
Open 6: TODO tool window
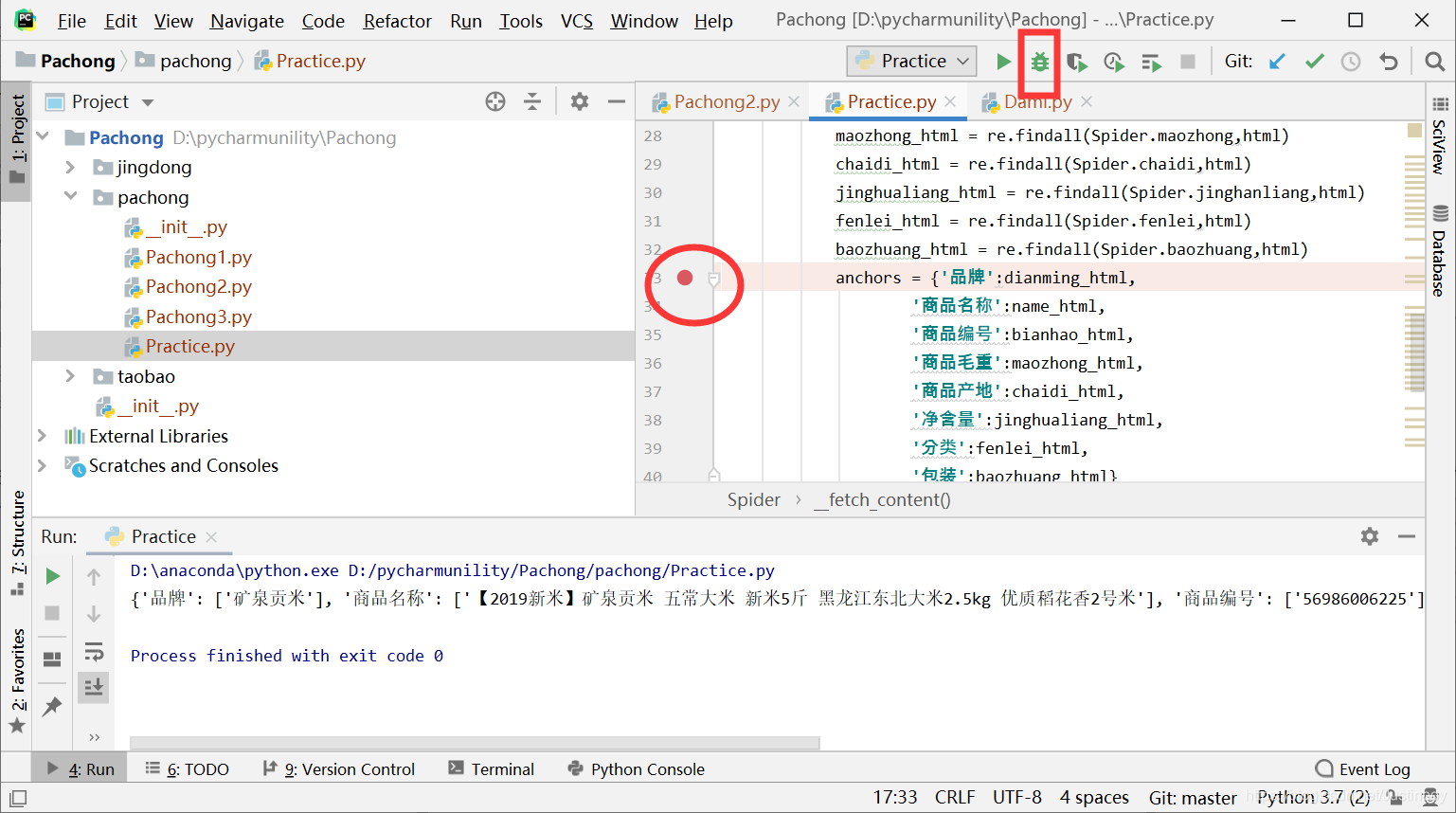(187, 769)
